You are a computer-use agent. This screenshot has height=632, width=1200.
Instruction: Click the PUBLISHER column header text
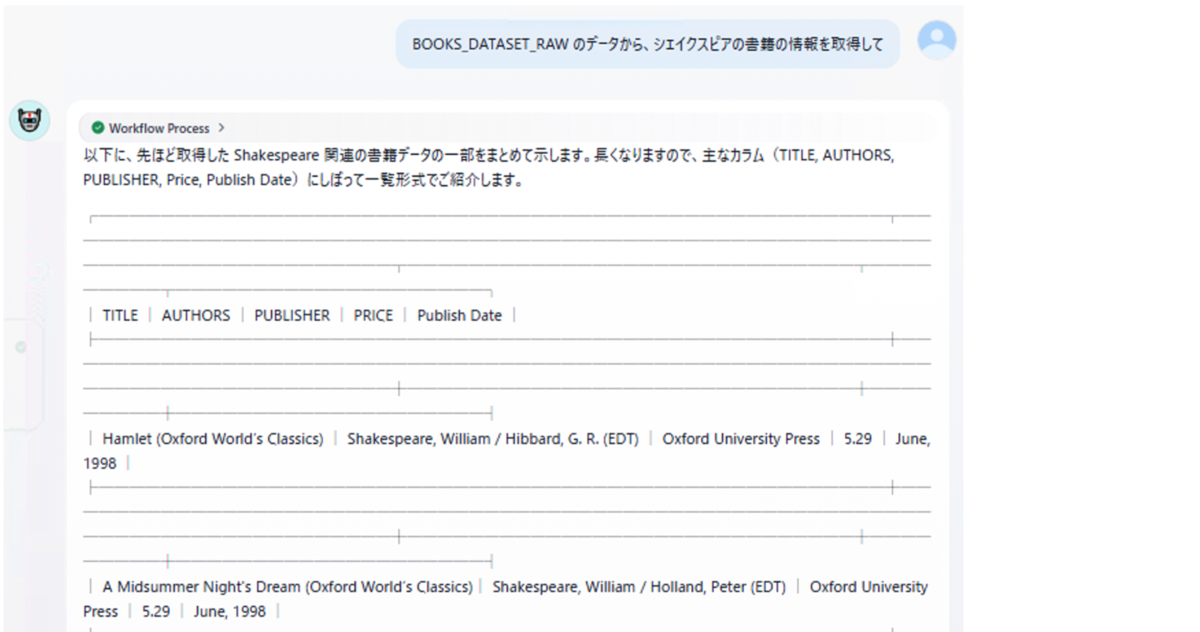(292, 315)
